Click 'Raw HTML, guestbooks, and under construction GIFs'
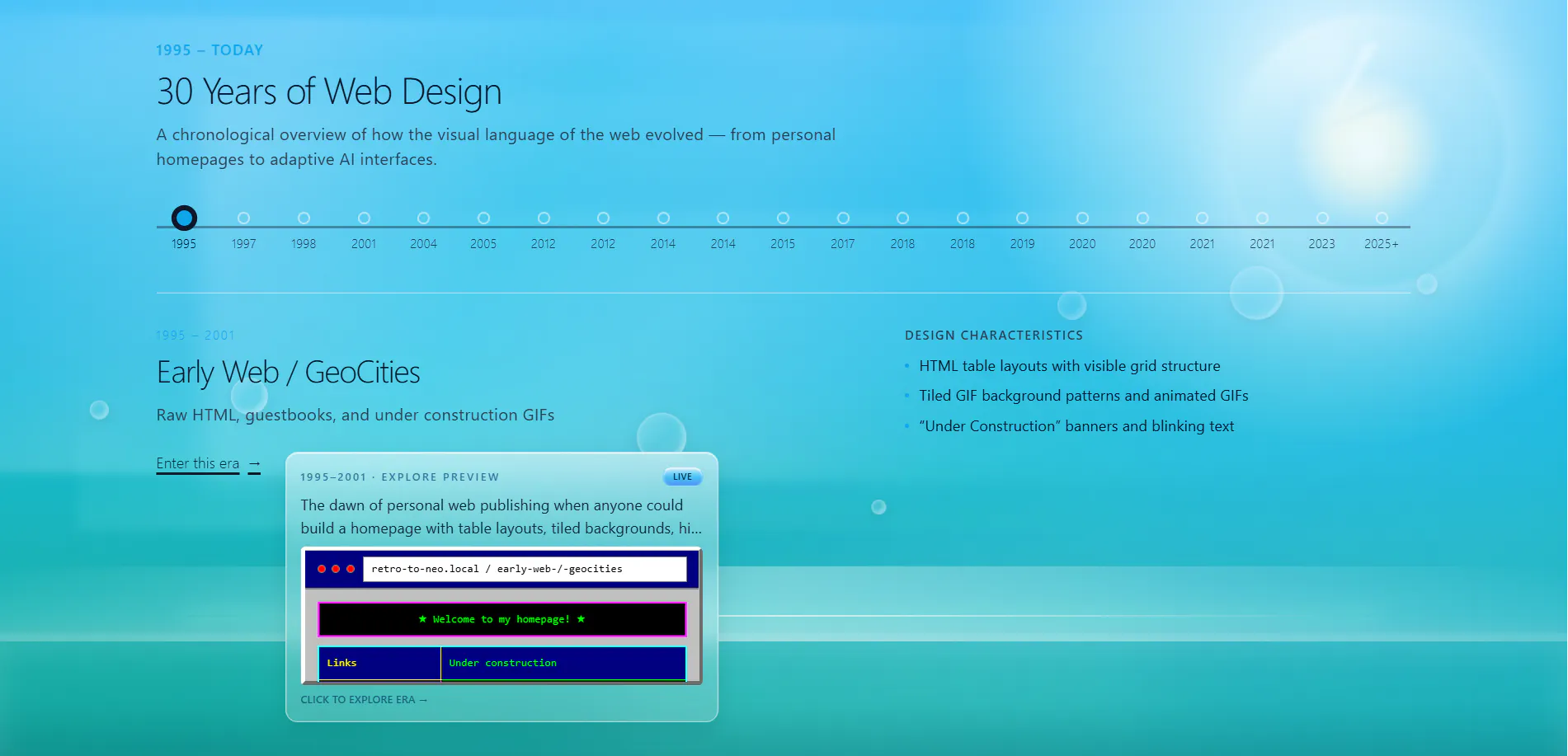 [356, 415]
